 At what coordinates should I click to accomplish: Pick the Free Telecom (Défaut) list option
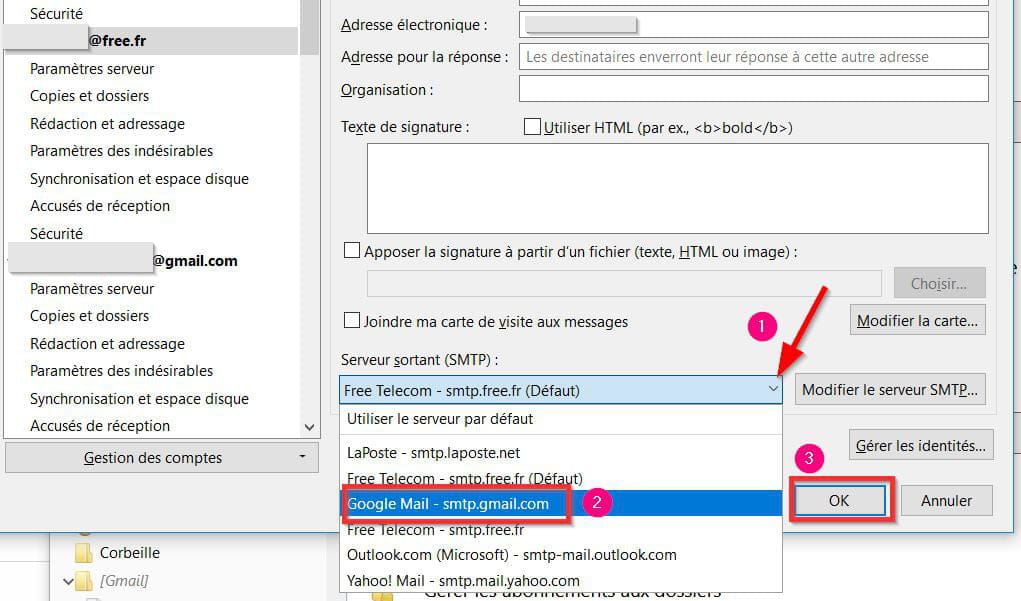[x=561, y=479]
